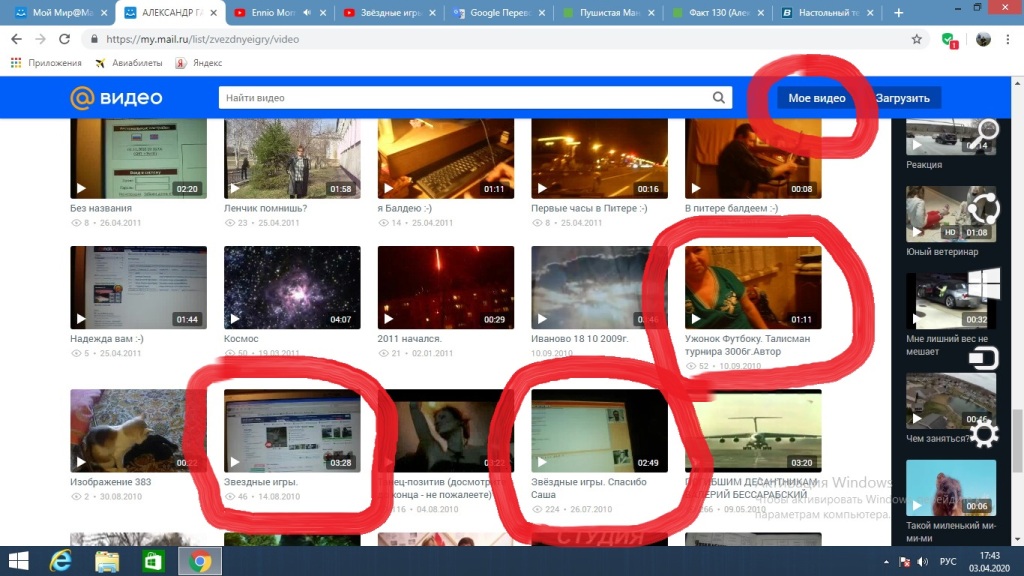
Task: Click the Chrome taskbar icon
Action: click(200, 561)
